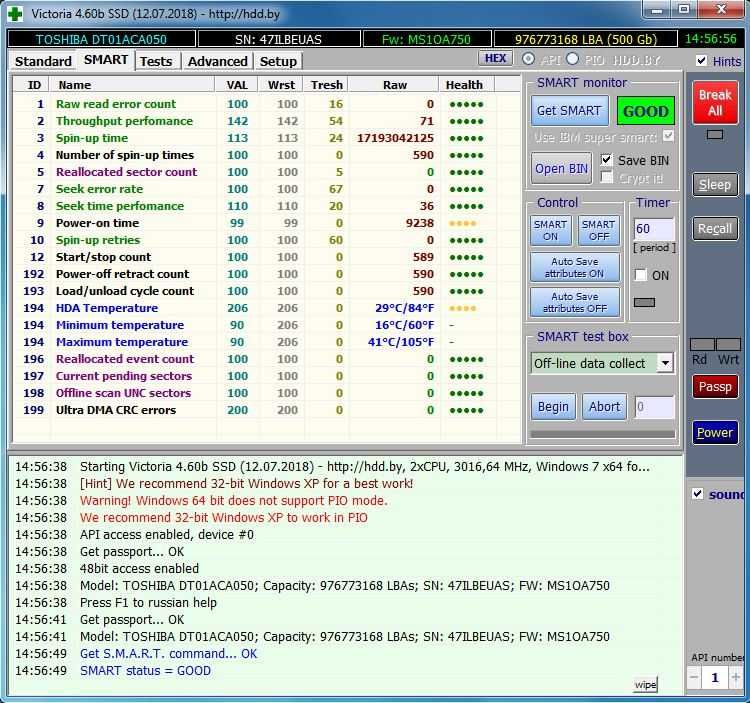
Task: Click the Health column header
Action: [x=465, y=85]
